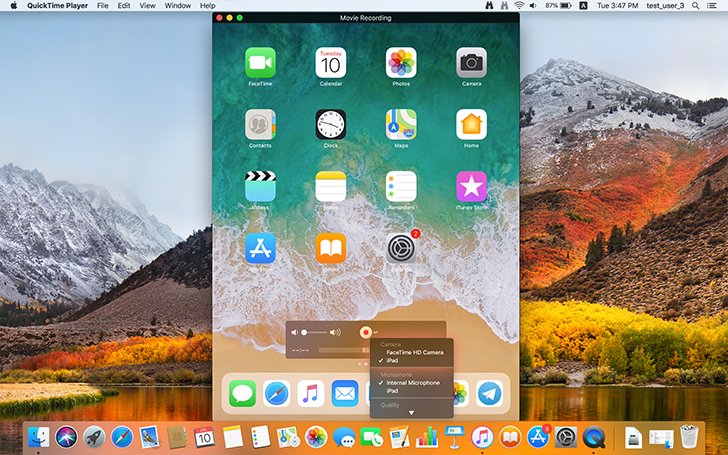Open Numbers from the Mac Dock
Viewport: 728px width, 455px height.
click(427, 437)
